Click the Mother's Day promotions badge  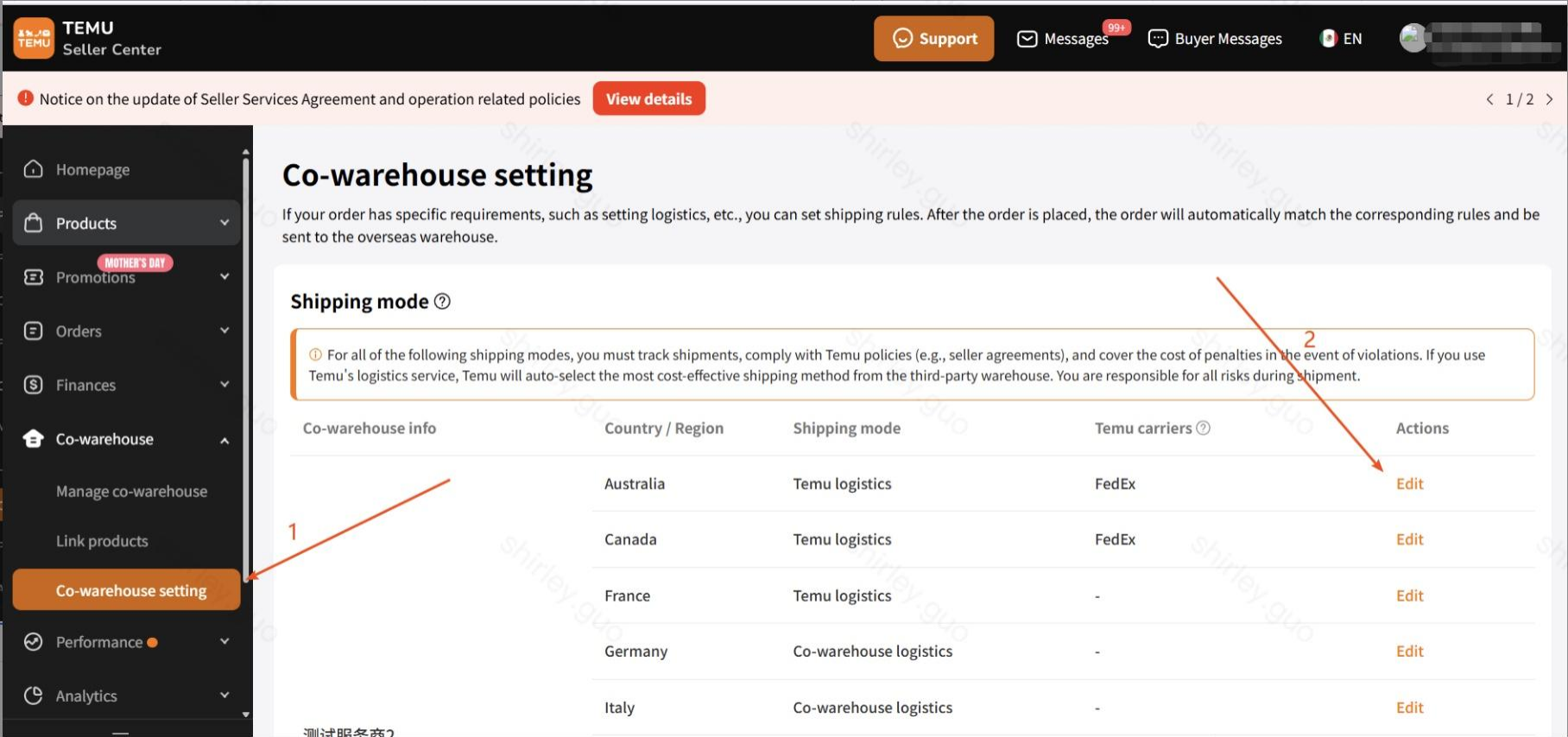(x=135, y=262)
